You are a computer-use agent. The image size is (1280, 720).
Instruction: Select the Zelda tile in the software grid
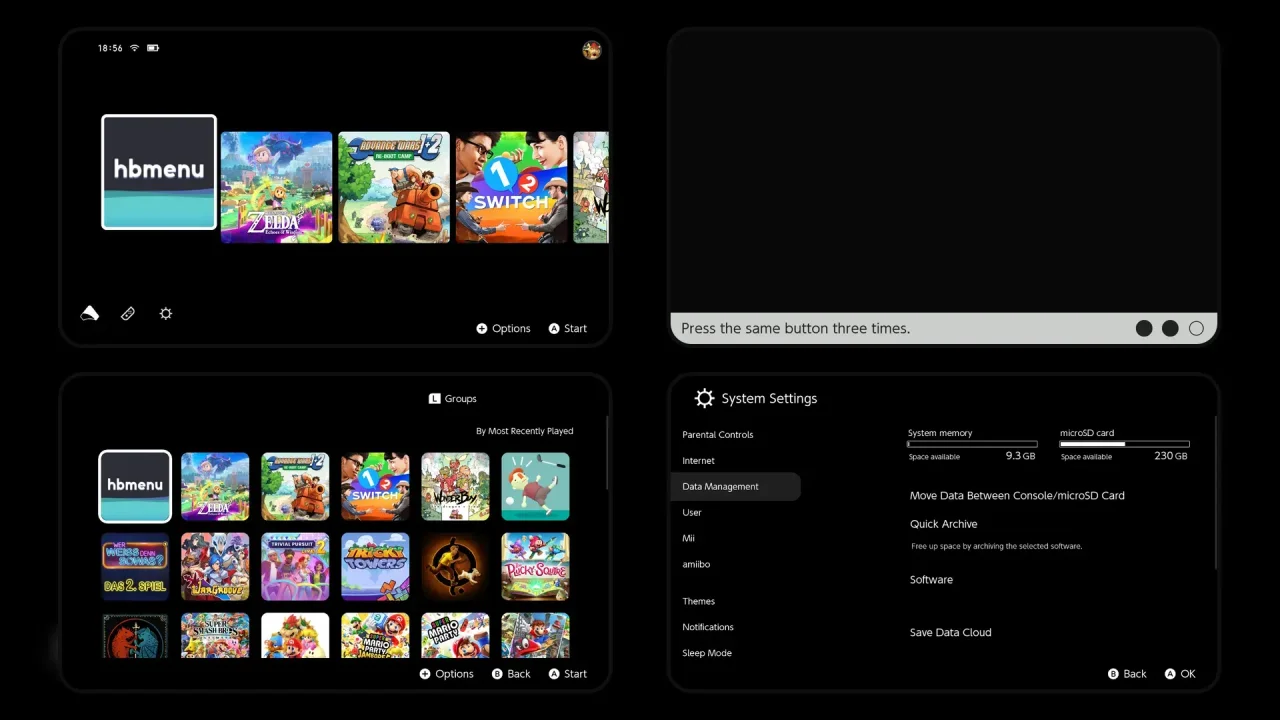[215, 487]
